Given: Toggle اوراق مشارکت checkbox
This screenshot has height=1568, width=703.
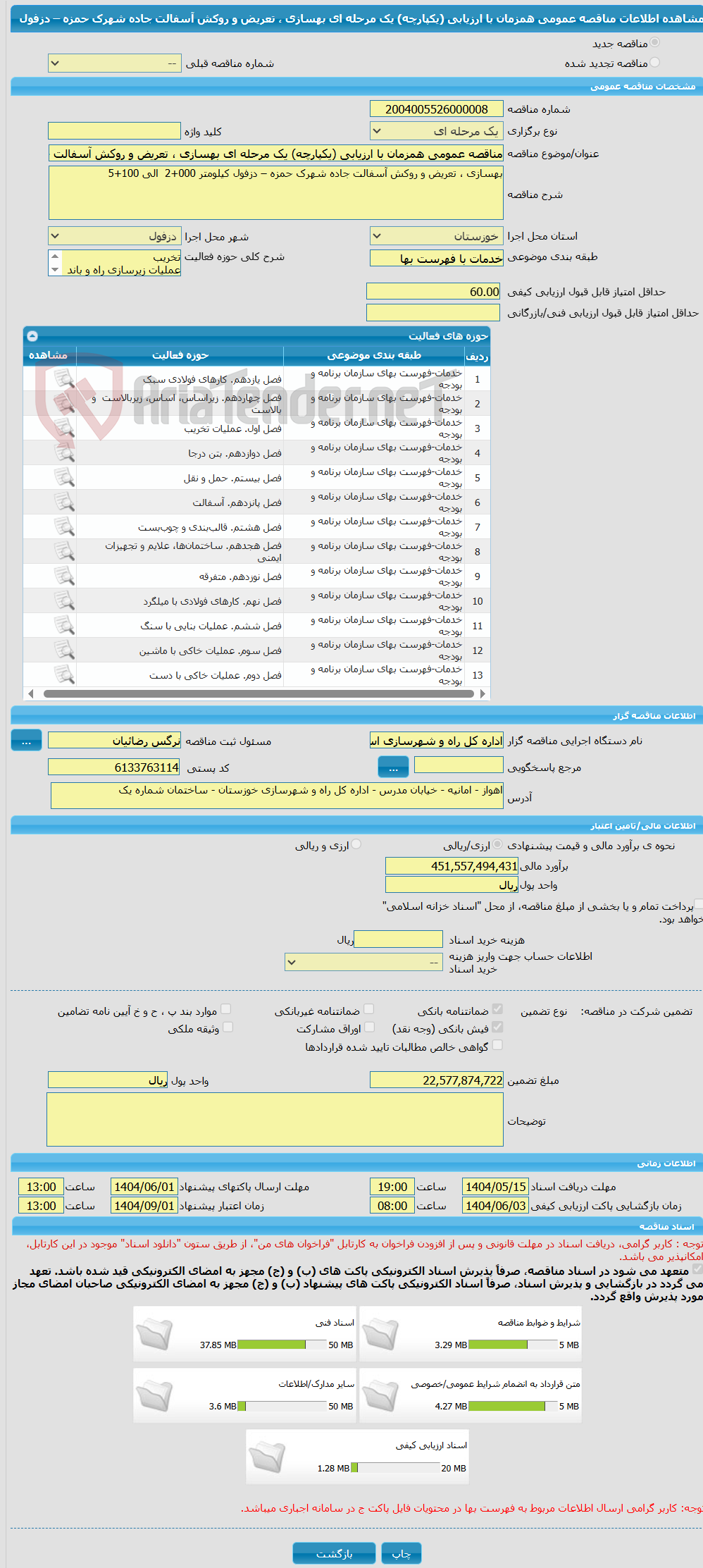Looking at the screenshot, I should click(369, 1027).
